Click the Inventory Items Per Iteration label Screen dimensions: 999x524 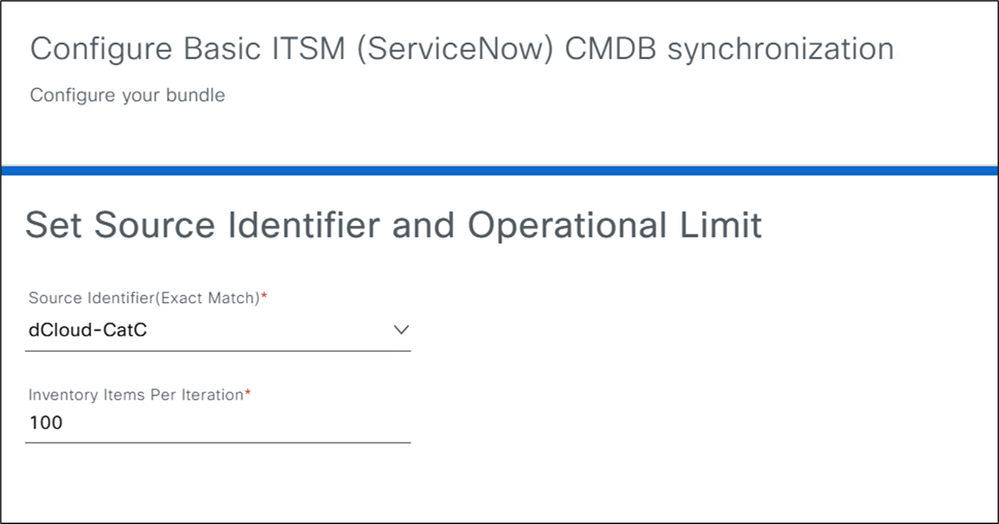click(x=135, y=395)
